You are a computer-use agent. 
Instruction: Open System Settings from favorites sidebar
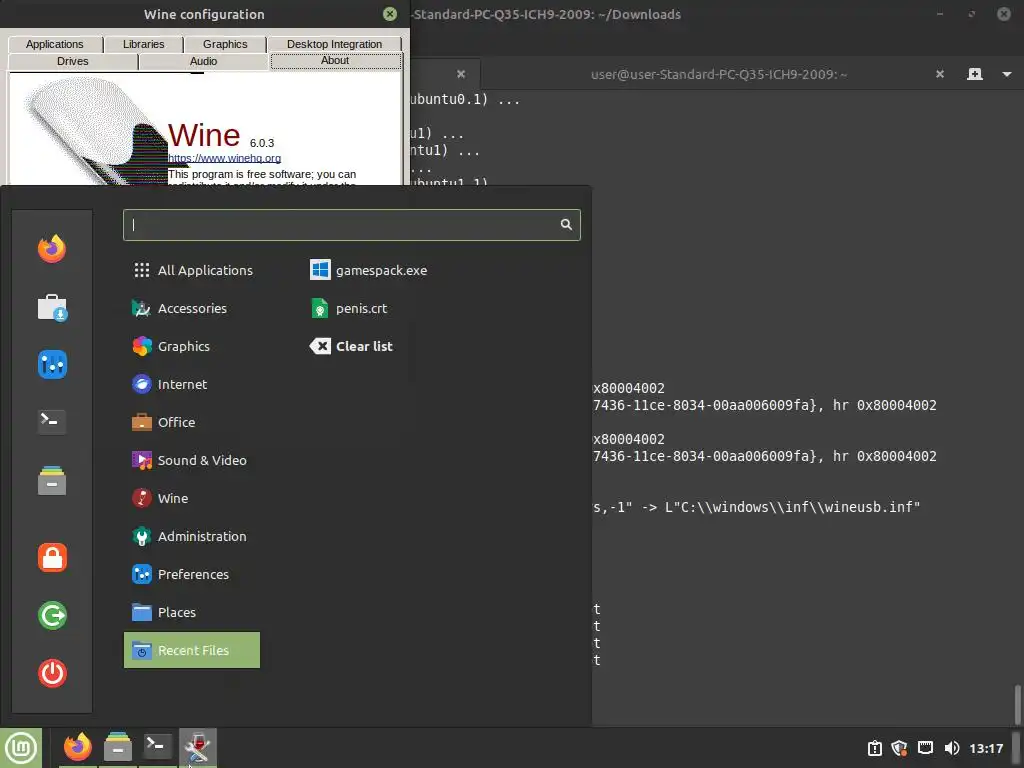point(52,364)
